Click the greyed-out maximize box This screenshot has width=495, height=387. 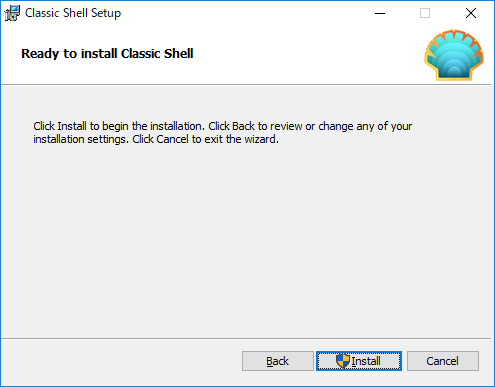425,13
